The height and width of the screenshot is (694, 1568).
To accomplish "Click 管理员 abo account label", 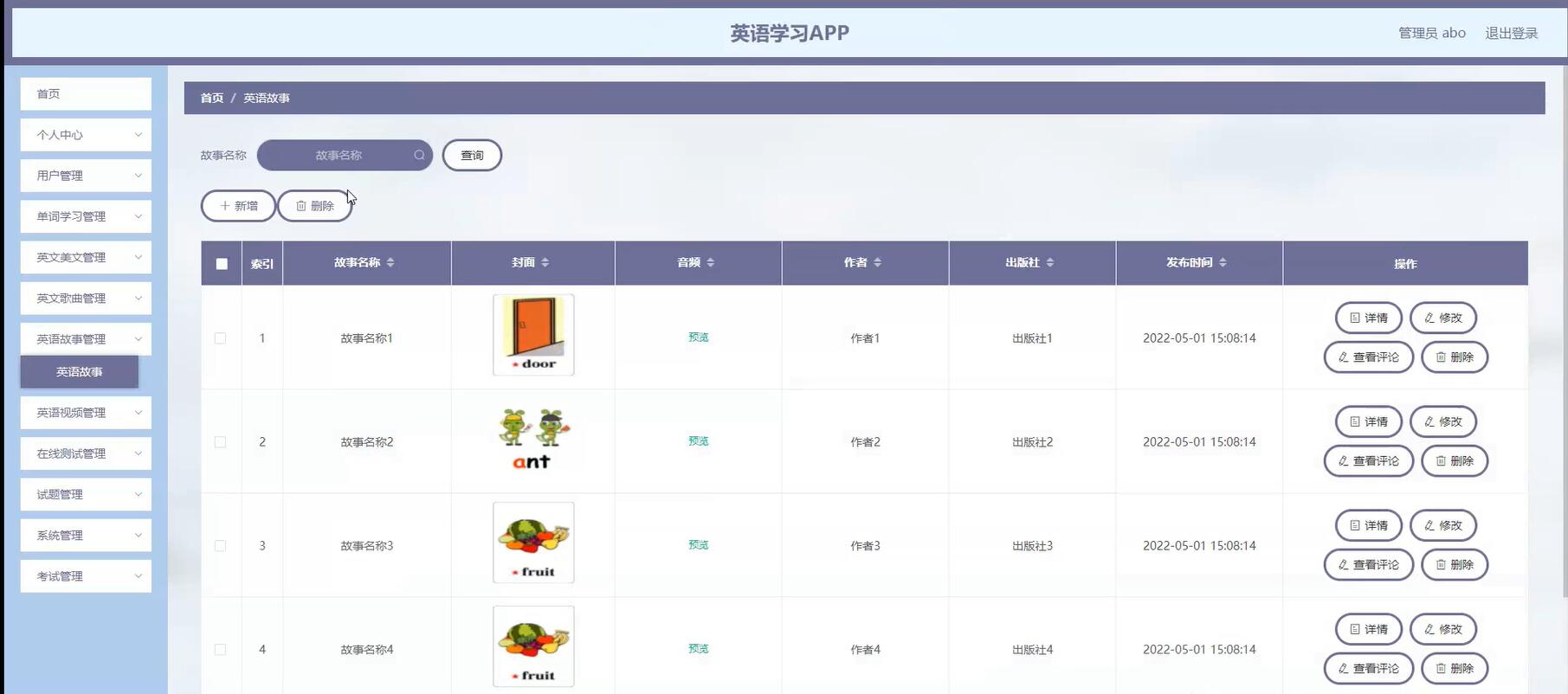I will pos(1432,33).
